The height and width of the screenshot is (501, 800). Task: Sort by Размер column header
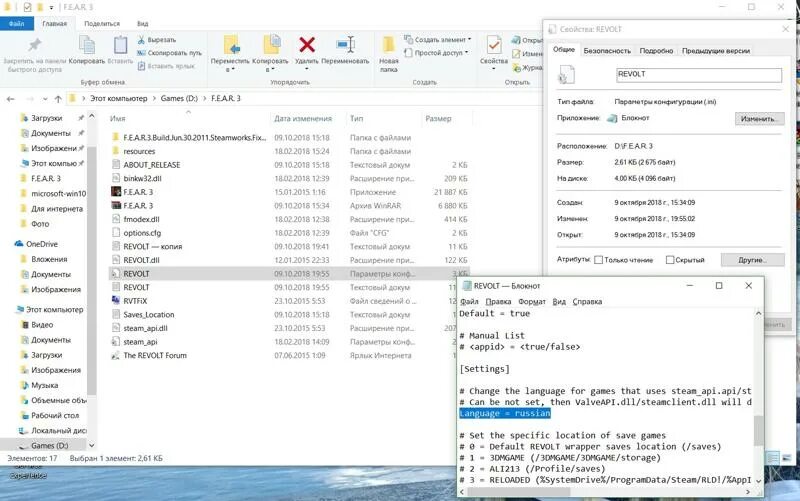tap(438, 118)
